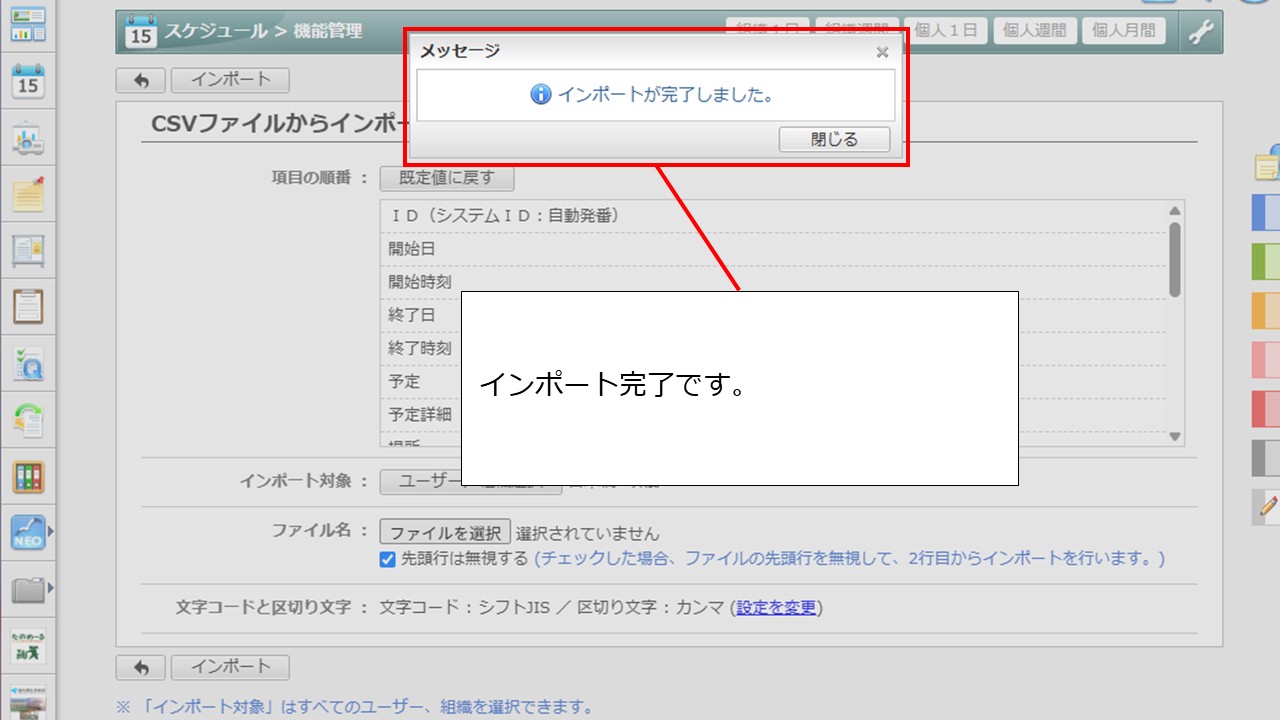
Task: Open the yellow sticky memo sidebar icon
Action: coord(28,194)
